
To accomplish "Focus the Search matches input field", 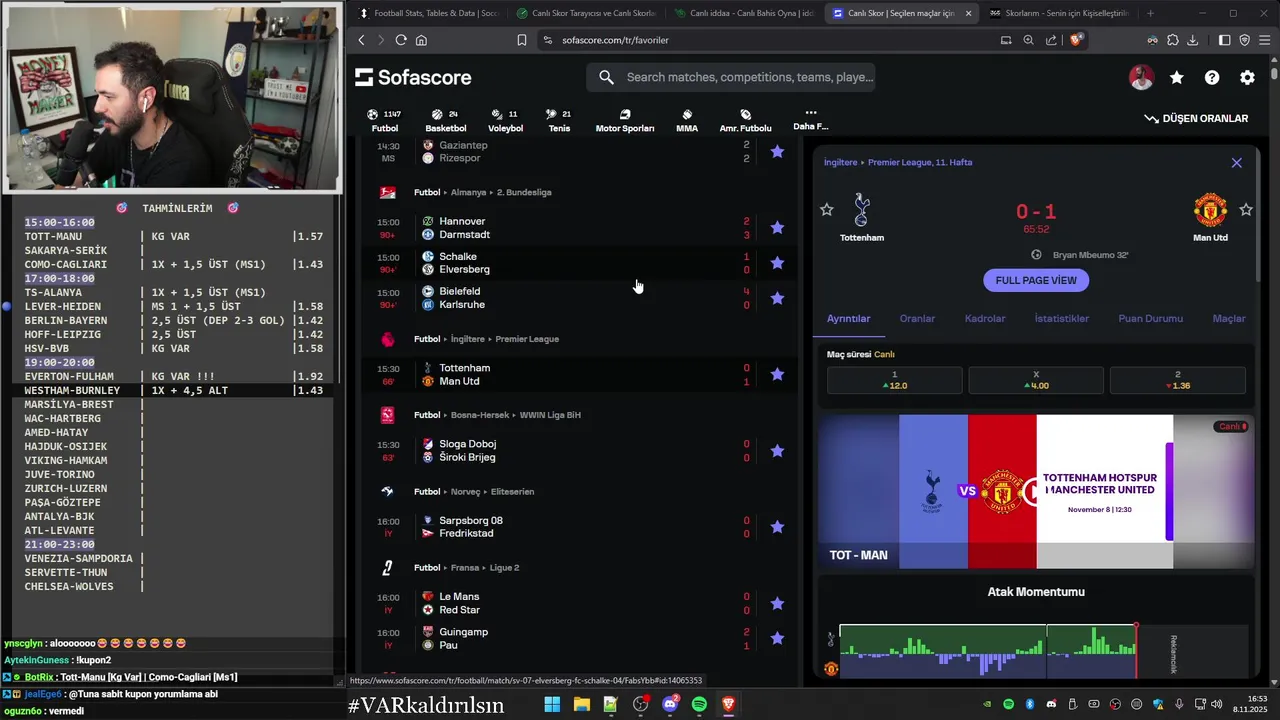I will [731, 77].
